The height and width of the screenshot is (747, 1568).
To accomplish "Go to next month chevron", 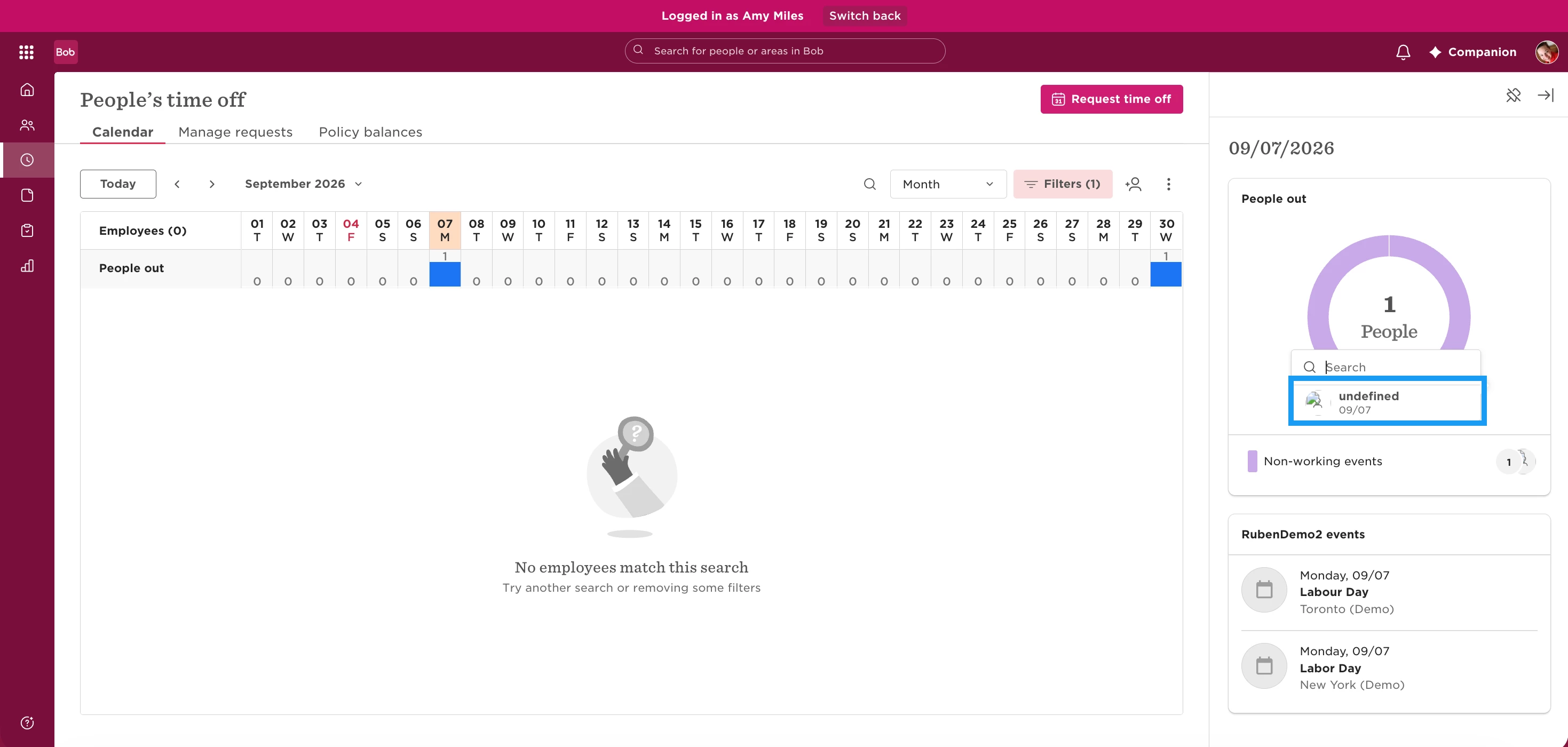I will (212, 184).
